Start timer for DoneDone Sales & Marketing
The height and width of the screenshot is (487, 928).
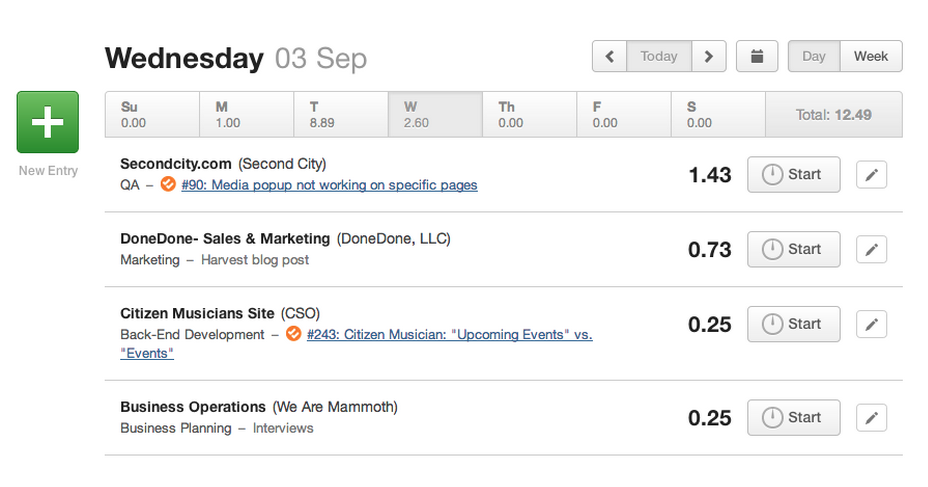click(x=793, y=250)
